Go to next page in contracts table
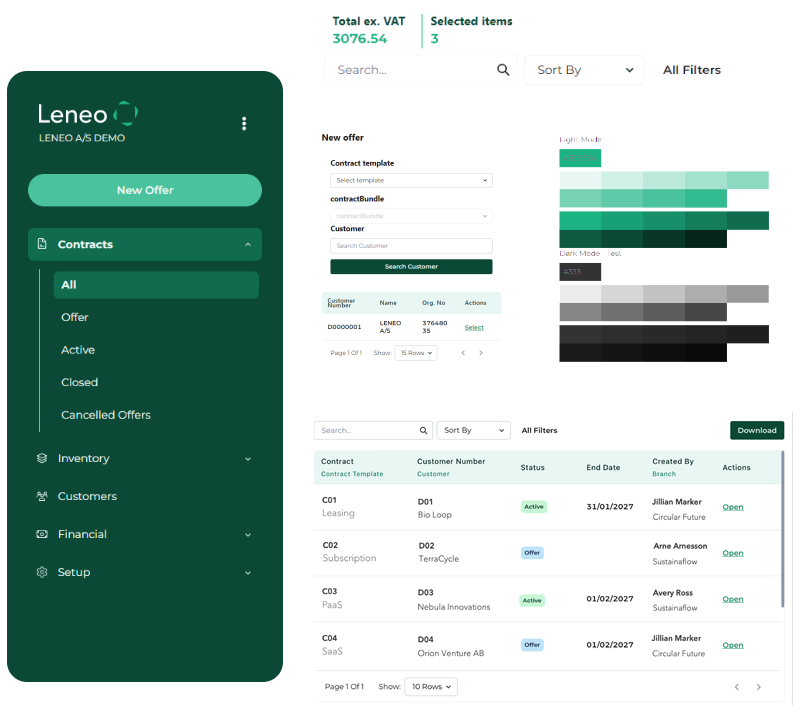This screenshot has height=714, width=795. click(x=759, y=687)
